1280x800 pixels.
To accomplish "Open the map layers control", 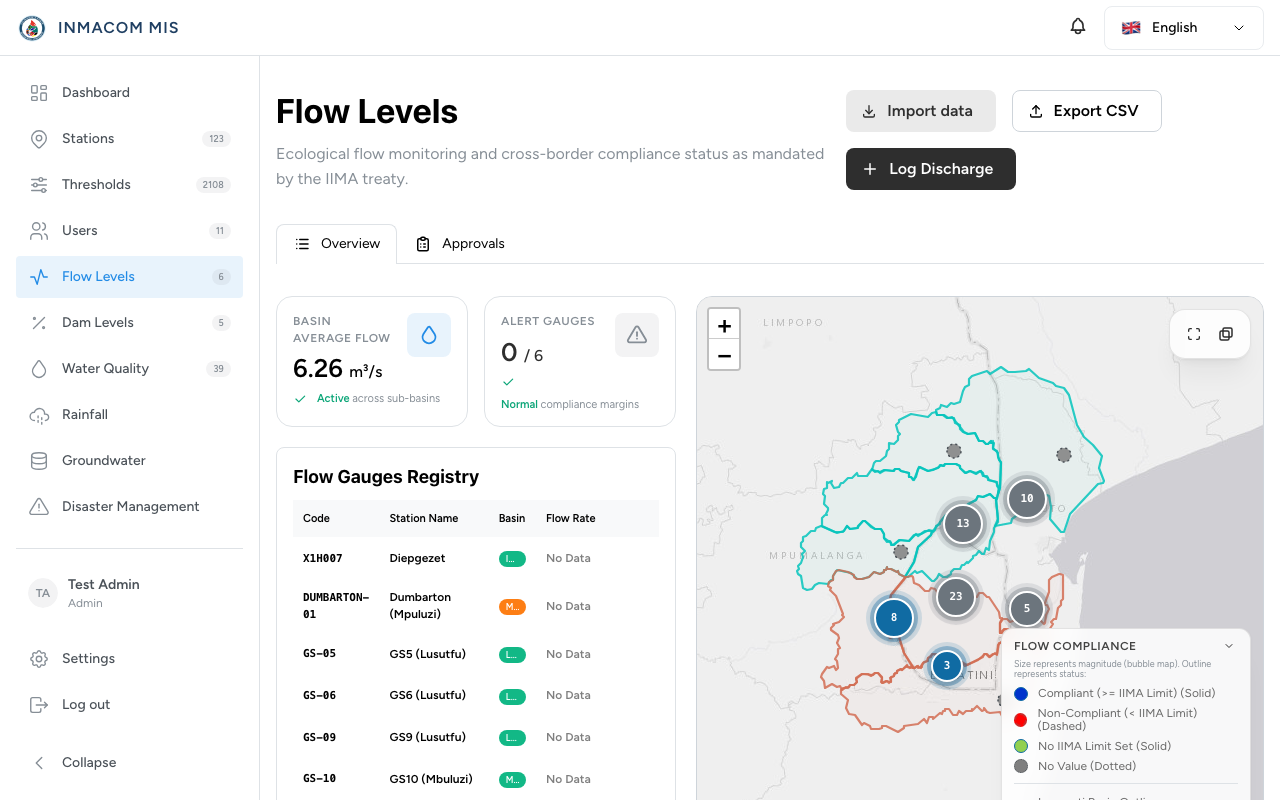I will (x=1226, y=334).
